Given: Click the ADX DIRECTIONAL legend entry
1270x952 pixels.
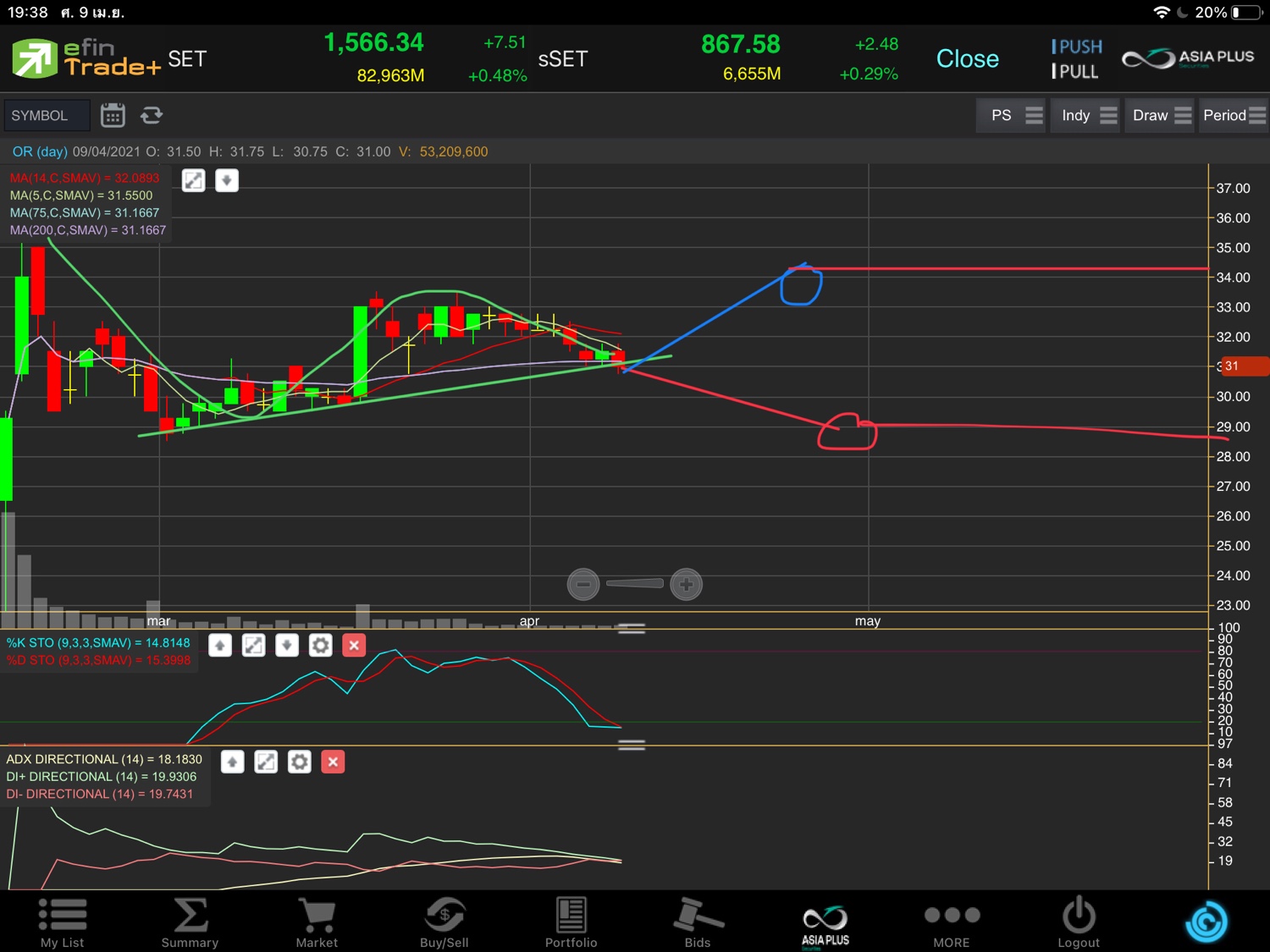Looking at the screenshot, I should 104,759.
